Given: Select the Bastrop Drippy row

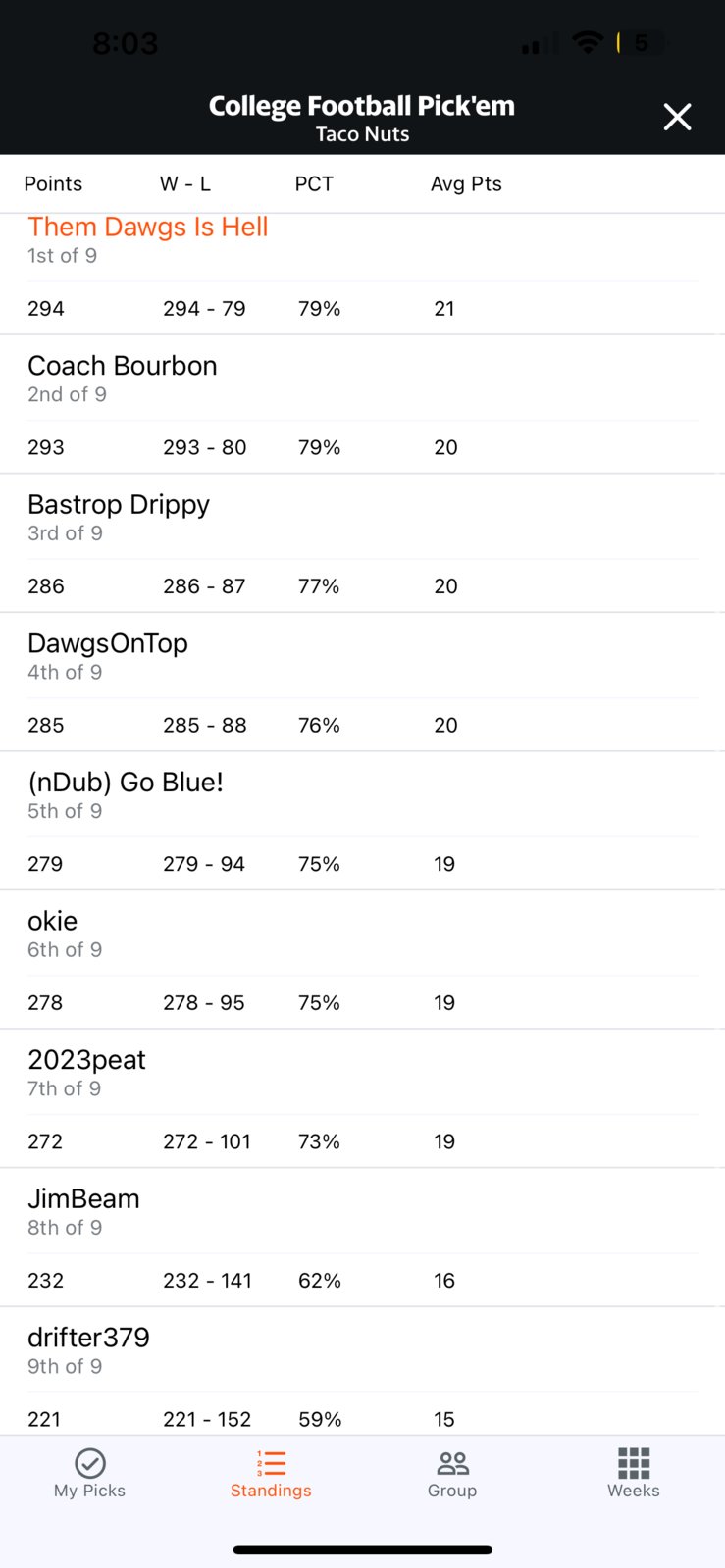Looking at the screenshot, I should (362, 543).
